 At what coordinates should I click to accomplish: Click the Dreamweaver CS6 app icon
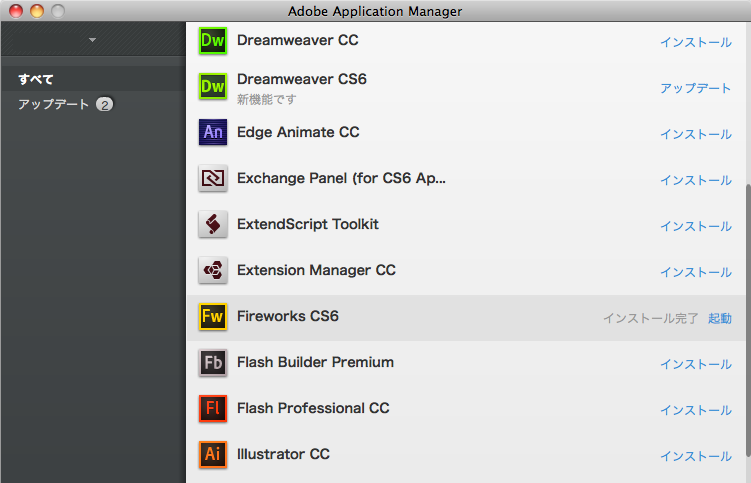coord(213,87)
